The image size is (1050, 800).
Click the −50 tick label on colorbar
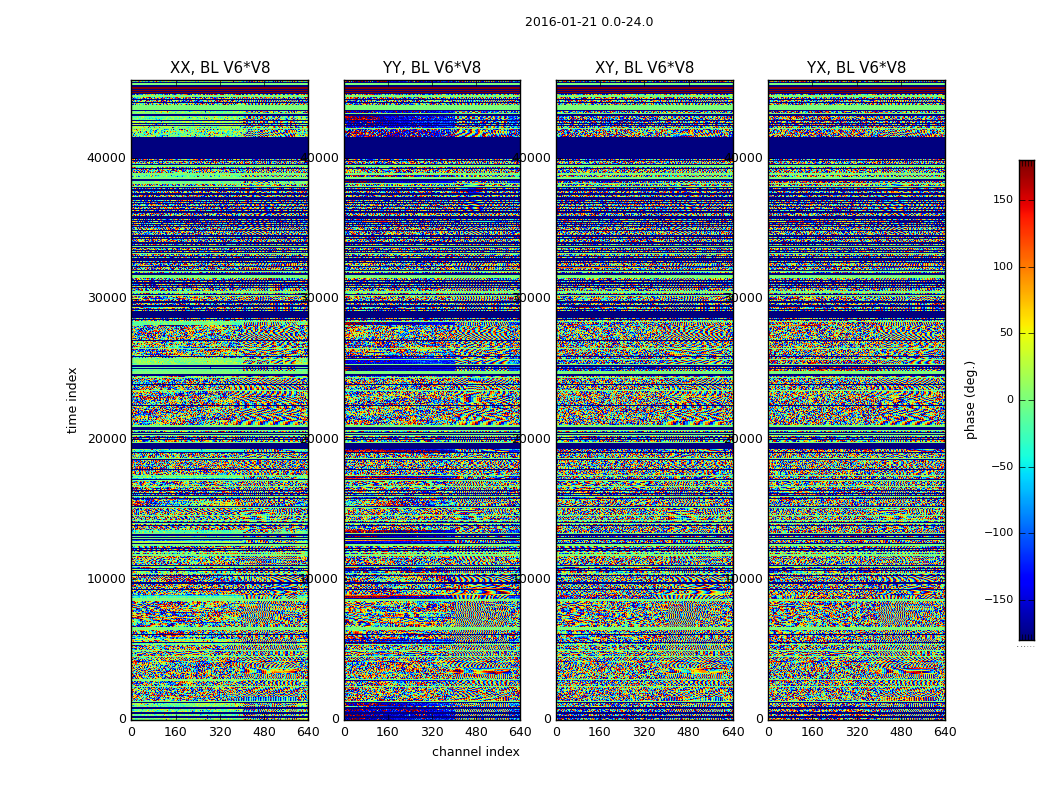pos(1002,467)
